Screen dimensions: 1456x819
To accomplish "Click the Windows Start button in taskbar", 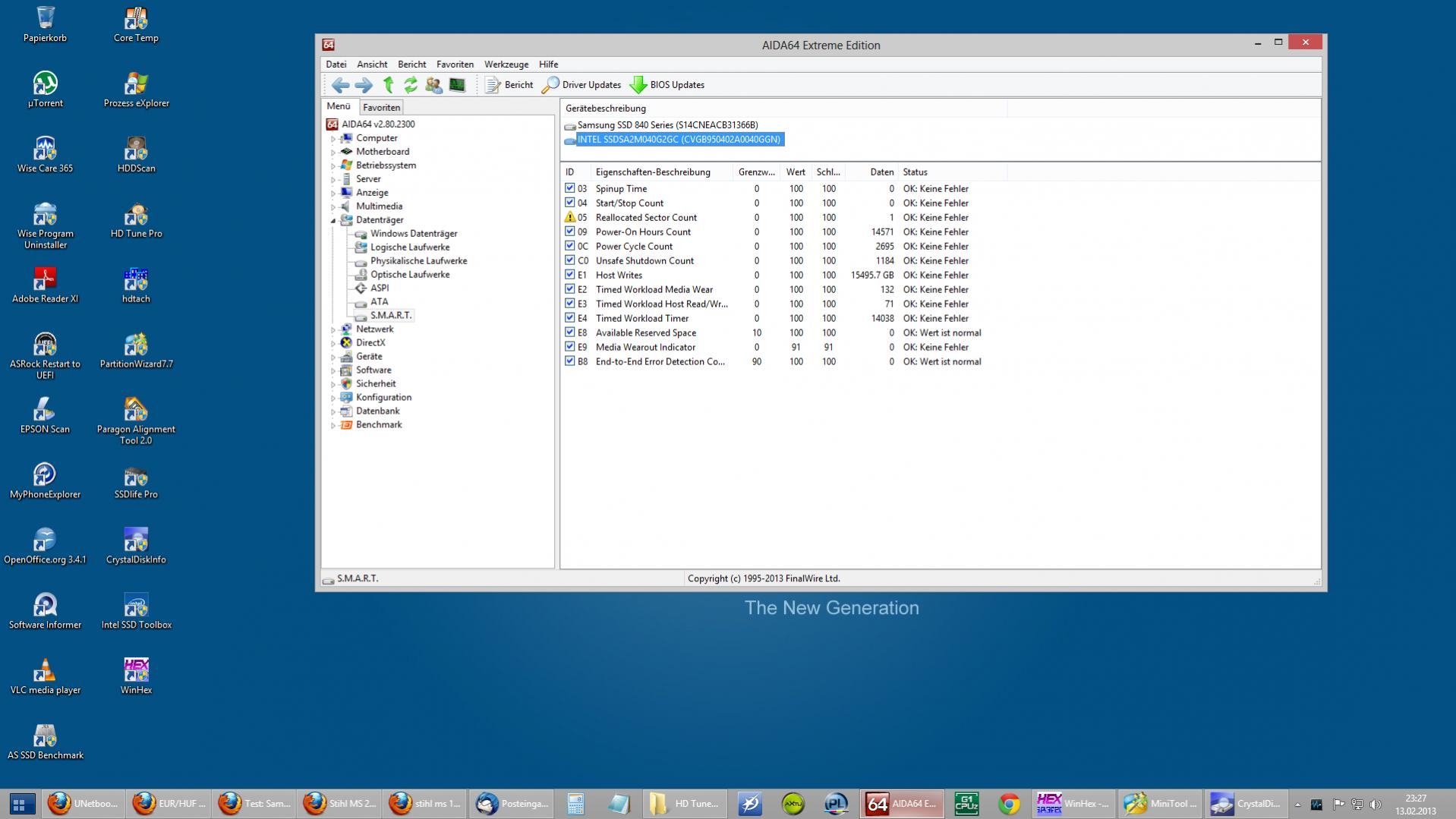I will coord(21,804).
